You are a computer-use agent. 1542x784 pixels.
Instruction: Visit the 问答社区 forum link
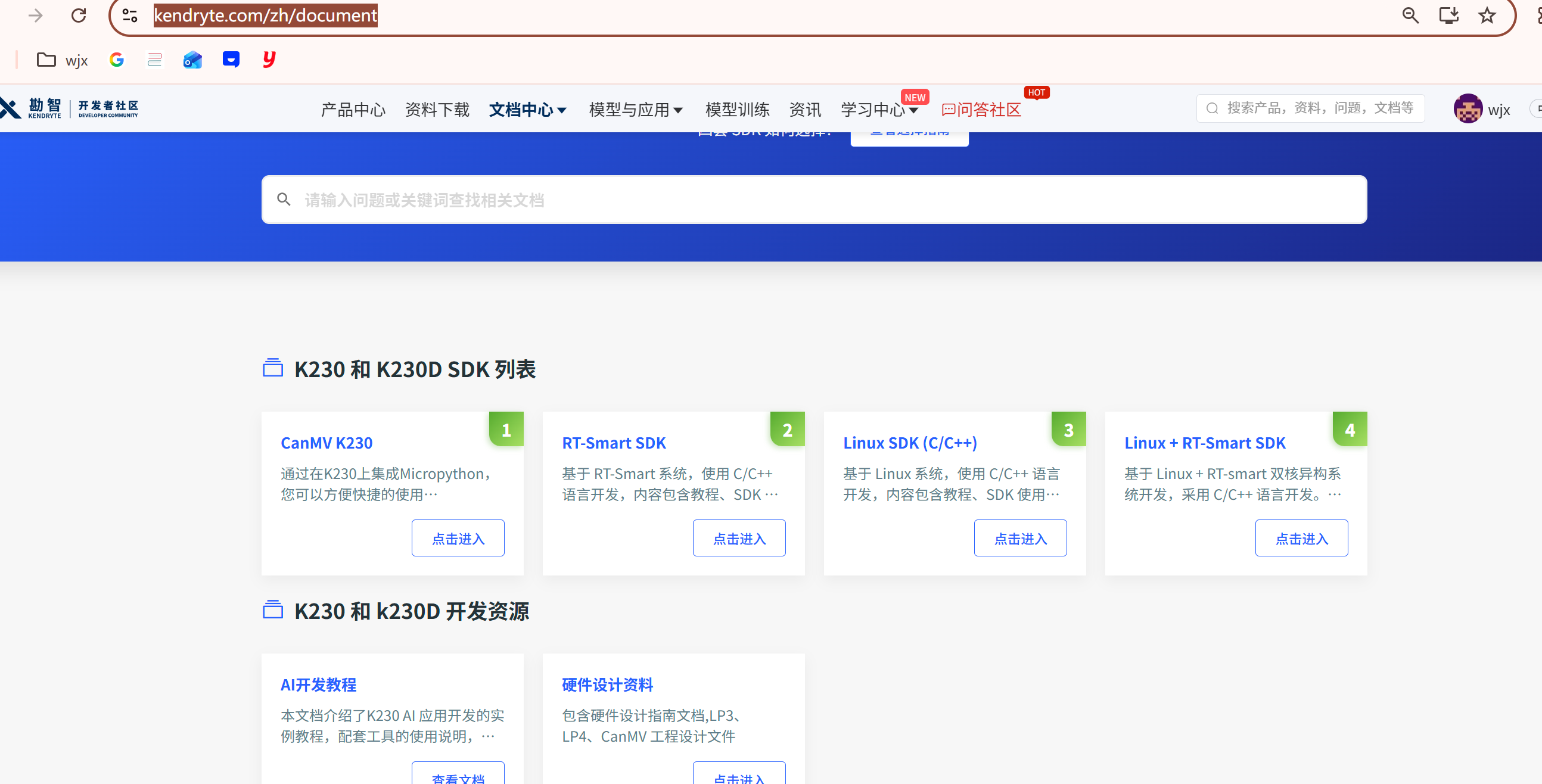click(981, 110)
